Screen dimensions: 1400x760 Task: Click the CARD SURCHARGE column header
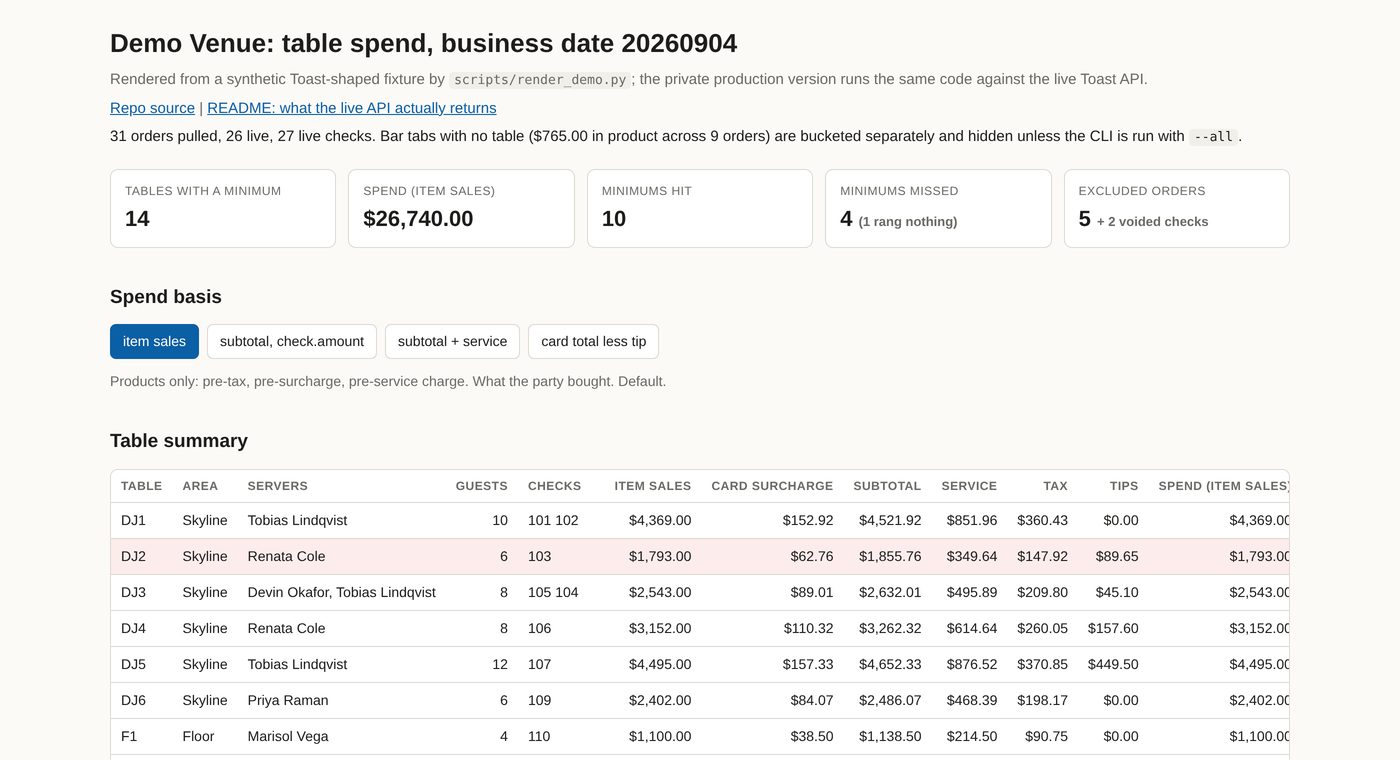click(x=772, y=486)
